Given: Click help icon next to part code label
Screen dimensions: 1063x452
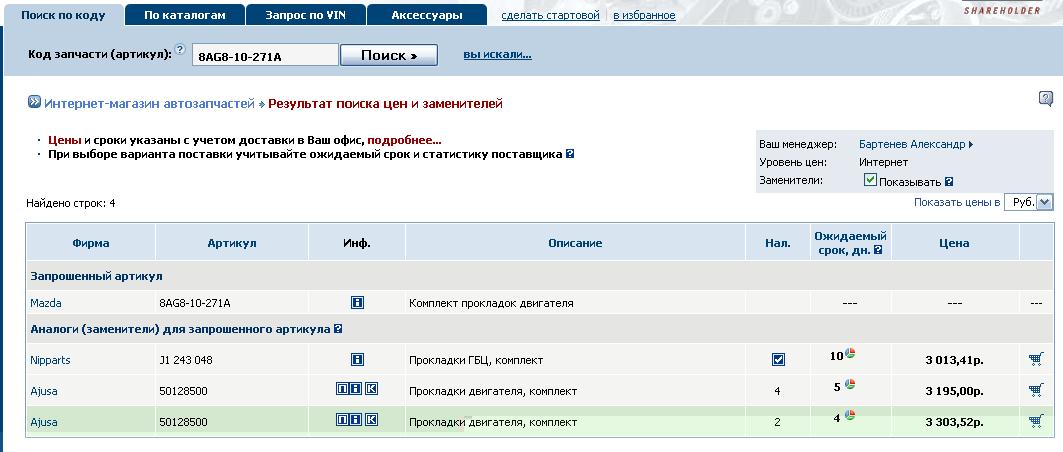Looking at the screenshot, I should 180,49.
